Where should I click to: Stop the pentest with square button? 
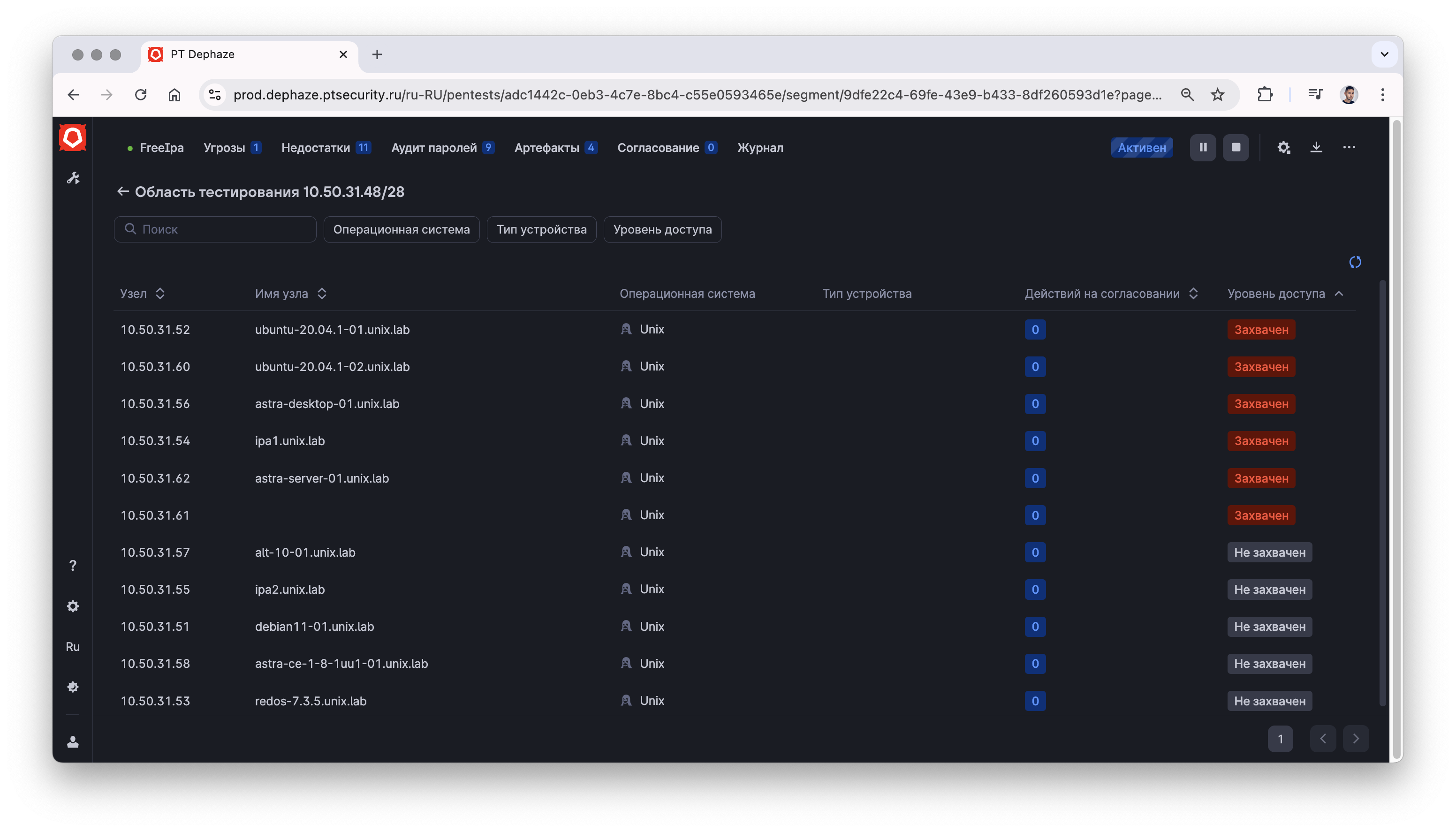click(1236, 147)
